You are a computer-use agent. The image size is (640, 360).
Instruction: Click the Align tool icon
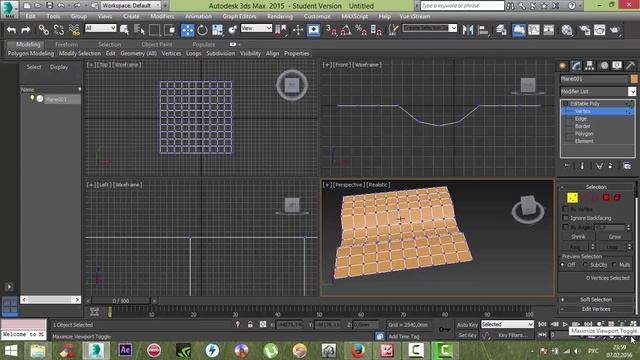coord(483,30)
